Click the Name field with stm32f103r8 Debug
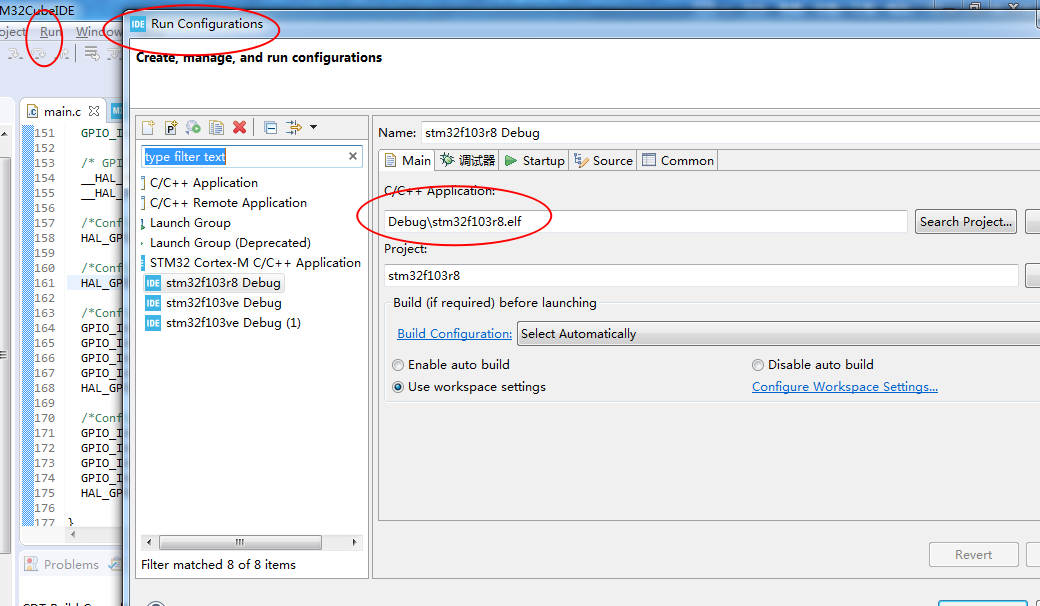Image resolution: width=1040 pixels, height=606 pixels. [730, 133]
